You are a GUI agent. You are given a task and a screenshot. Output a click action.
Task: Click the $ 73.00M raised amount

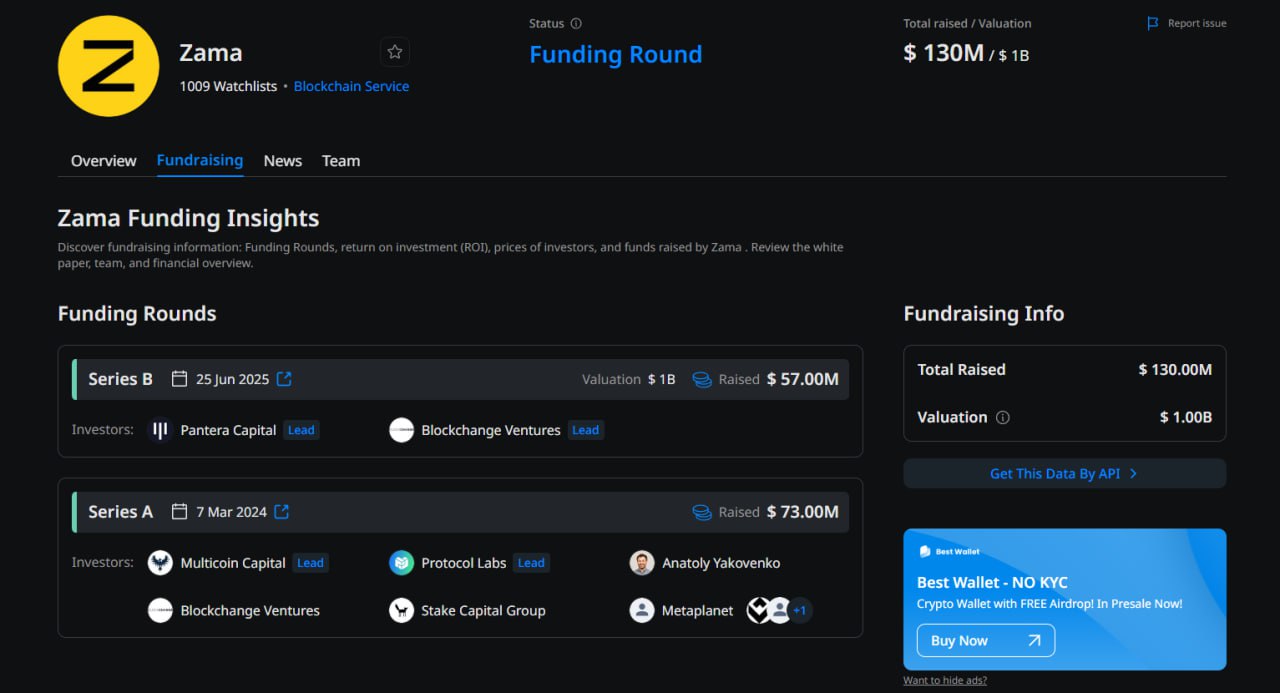click(x=802, y=511)
